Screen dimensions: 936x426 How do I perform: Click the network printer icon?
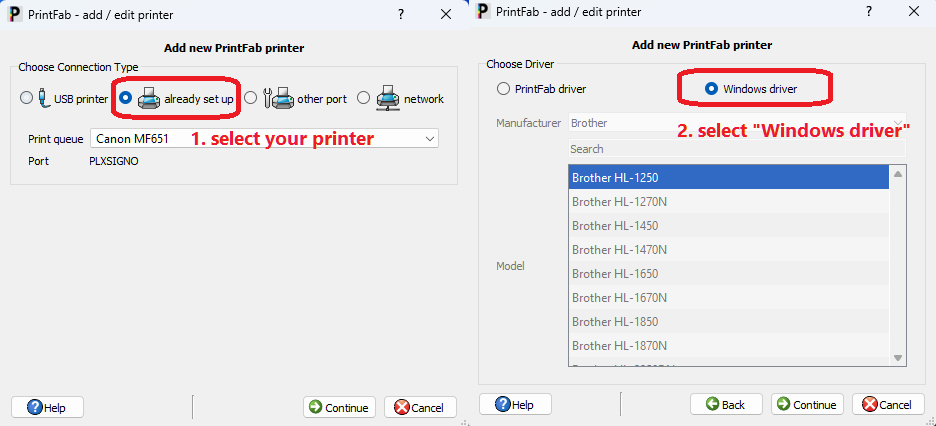pyautogui.click(x=387, y=98)
